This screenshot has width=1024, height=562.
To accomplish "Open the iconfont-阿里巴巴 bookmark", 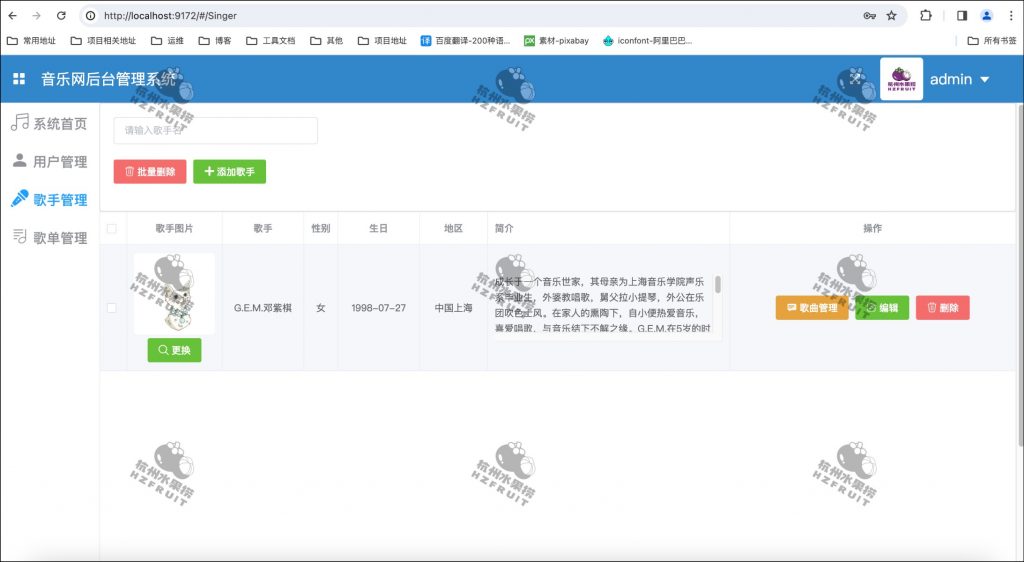I will 648,40.
